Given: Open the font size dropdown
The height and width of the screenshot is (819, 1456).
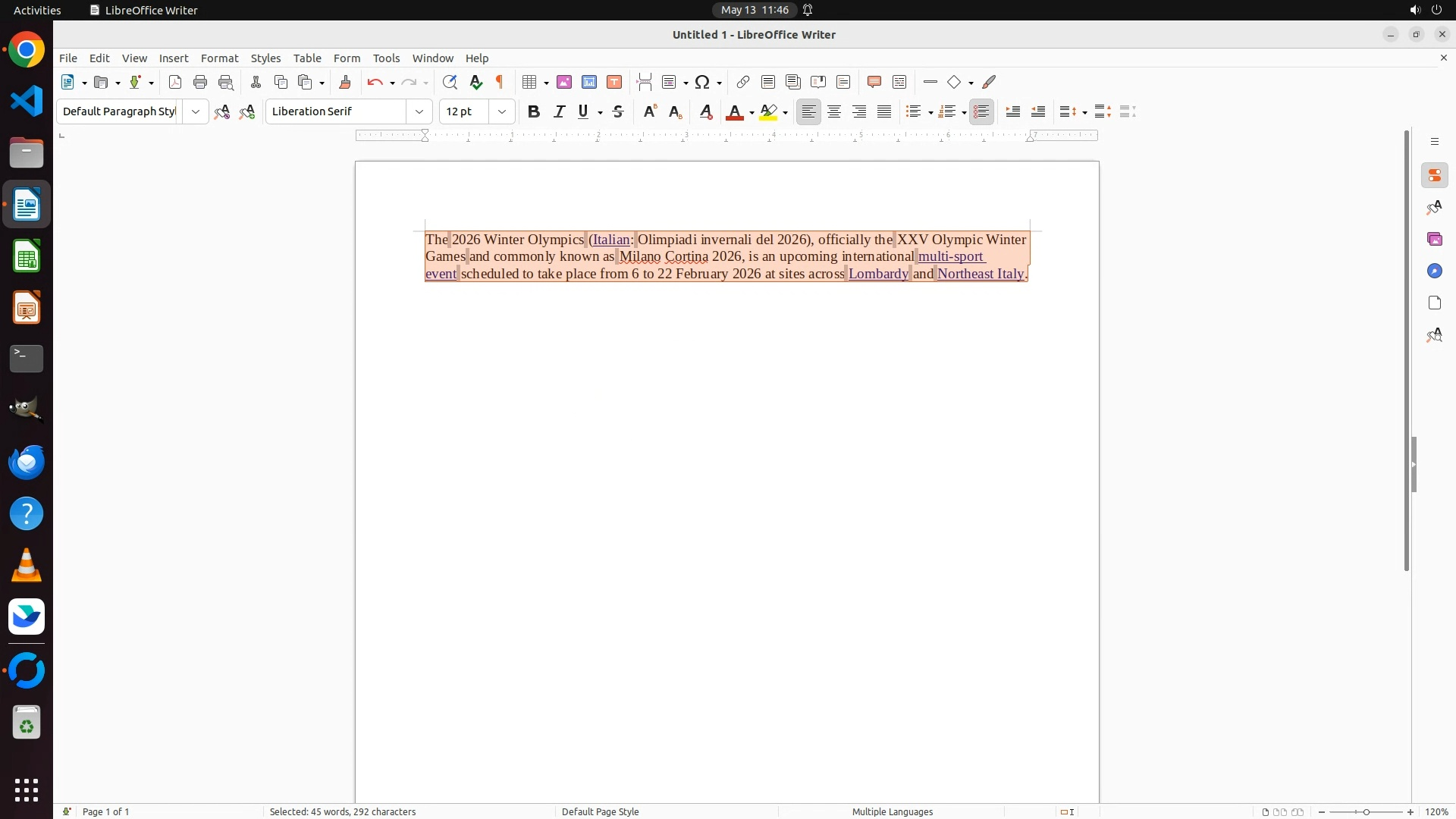Looking at the screenshot, I should (502, 112).
